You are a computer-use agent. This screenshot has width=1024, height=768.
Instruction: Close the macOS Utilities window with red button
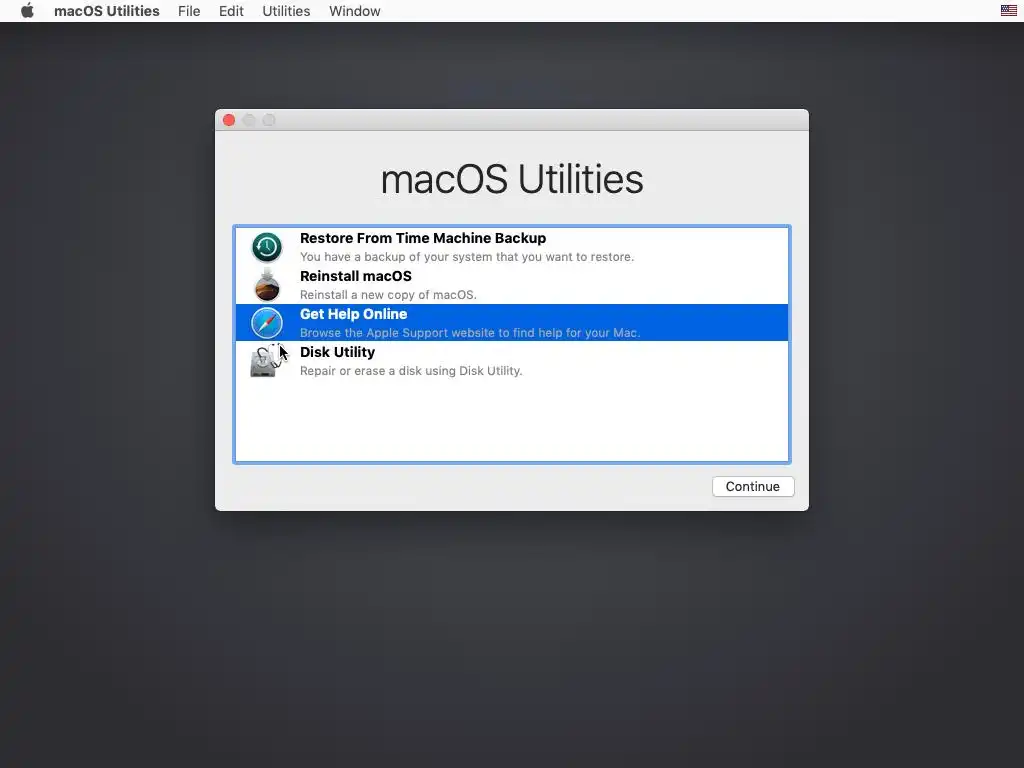(229, 120)
